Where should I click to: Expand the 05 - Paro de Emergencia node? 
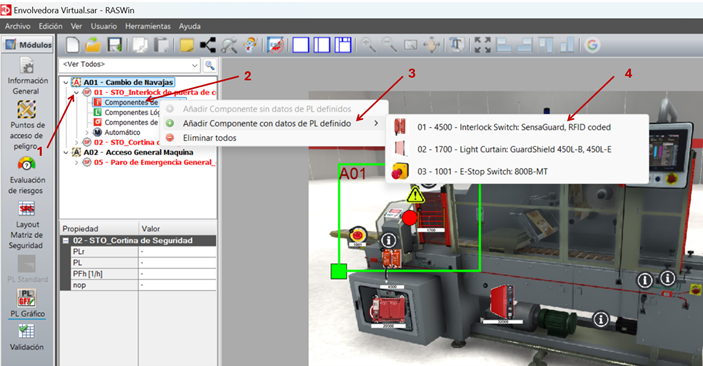click(76, 163)
